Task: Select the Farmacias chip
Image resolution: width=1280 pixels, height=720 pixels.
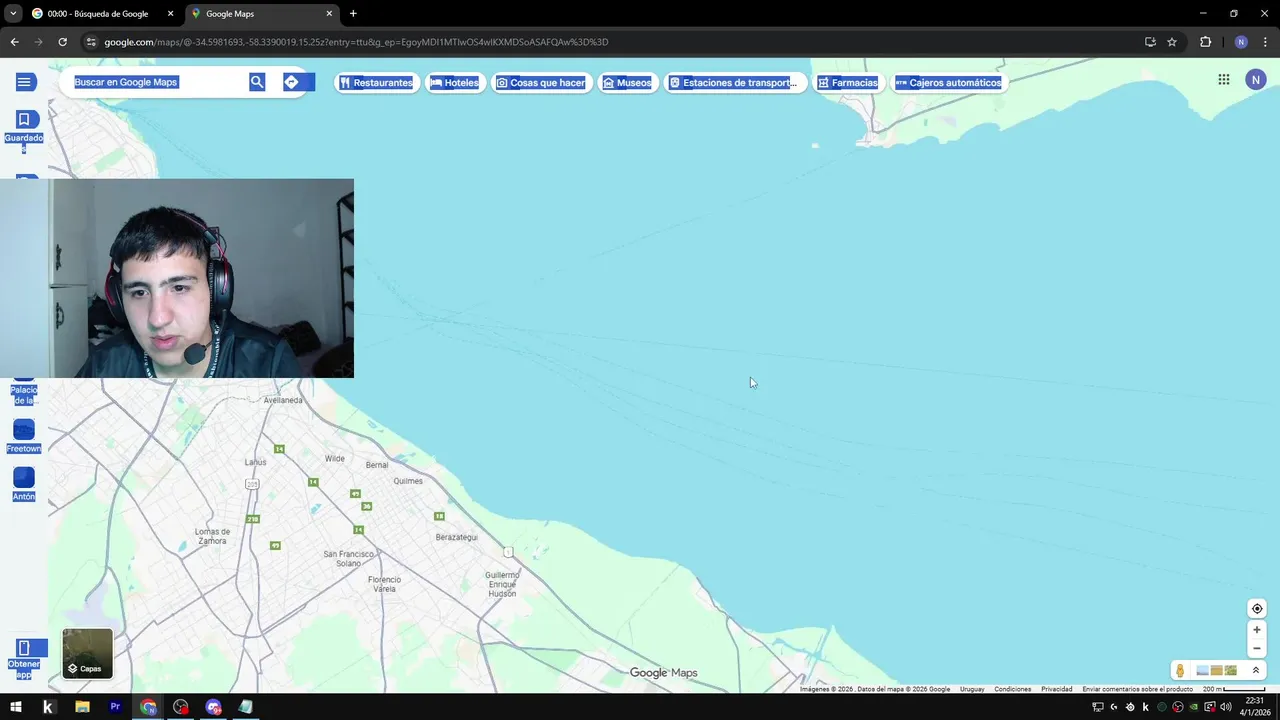Action: 848,83
